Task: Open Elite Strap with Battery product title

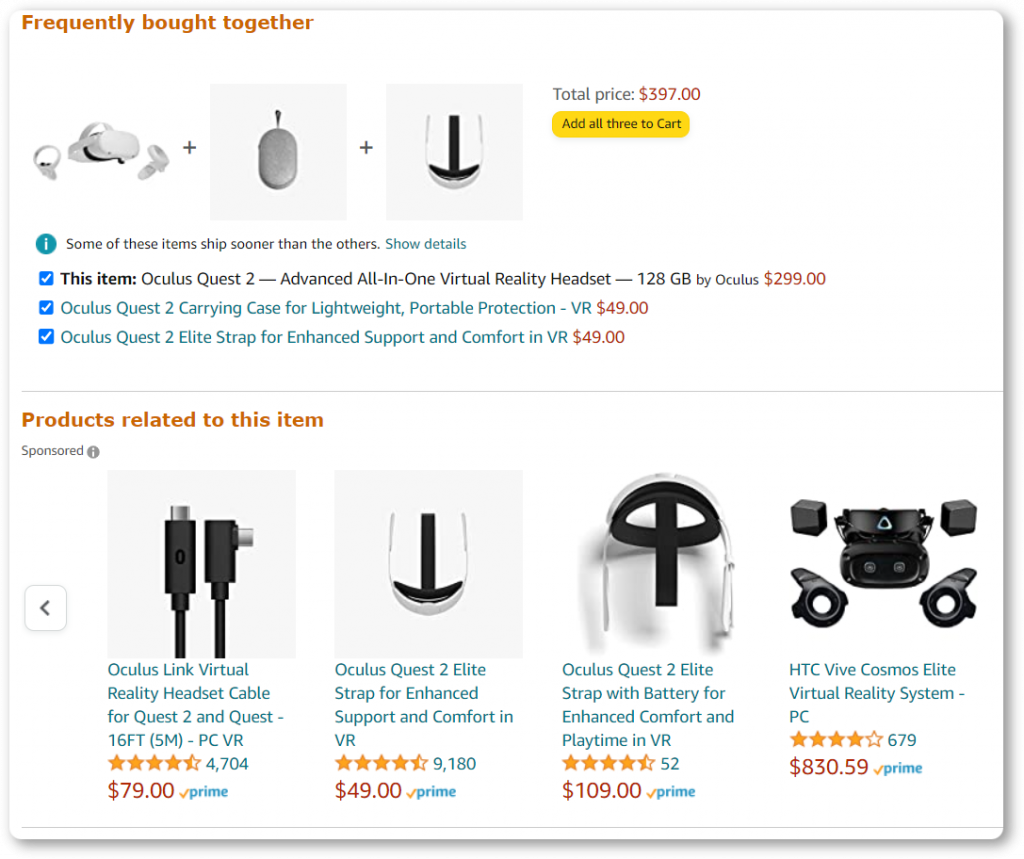Action: click(648, 705)
